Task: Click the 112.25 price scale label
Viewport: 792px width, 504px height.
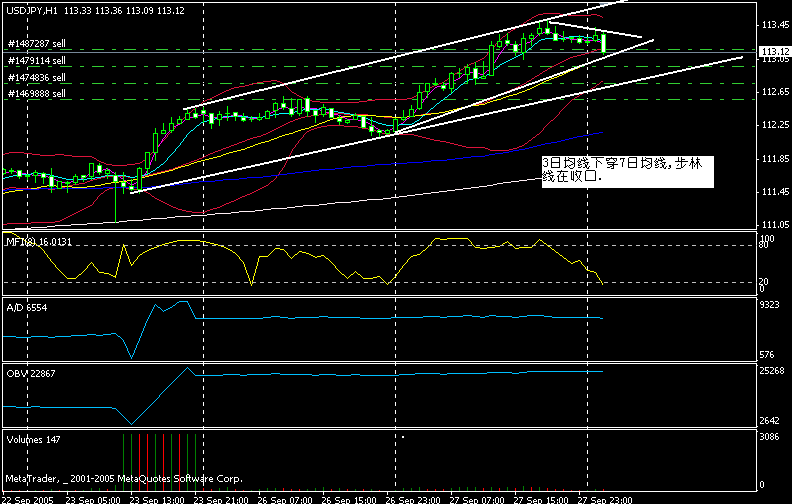Action: [775, 125]
